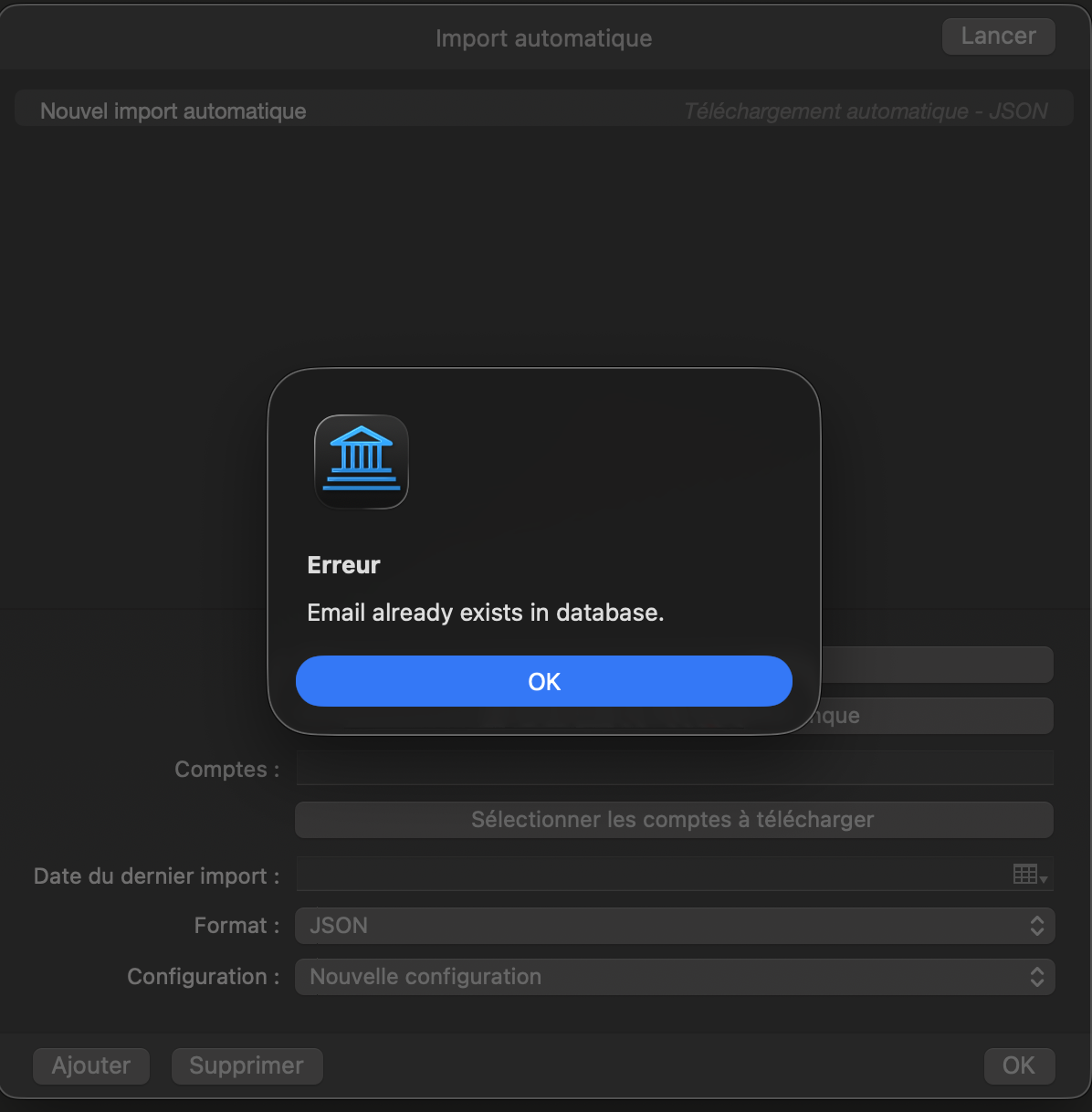1092x1112 pixels.
Task: Focus the Date du dernier import field
Action: (x=648, y=875)
